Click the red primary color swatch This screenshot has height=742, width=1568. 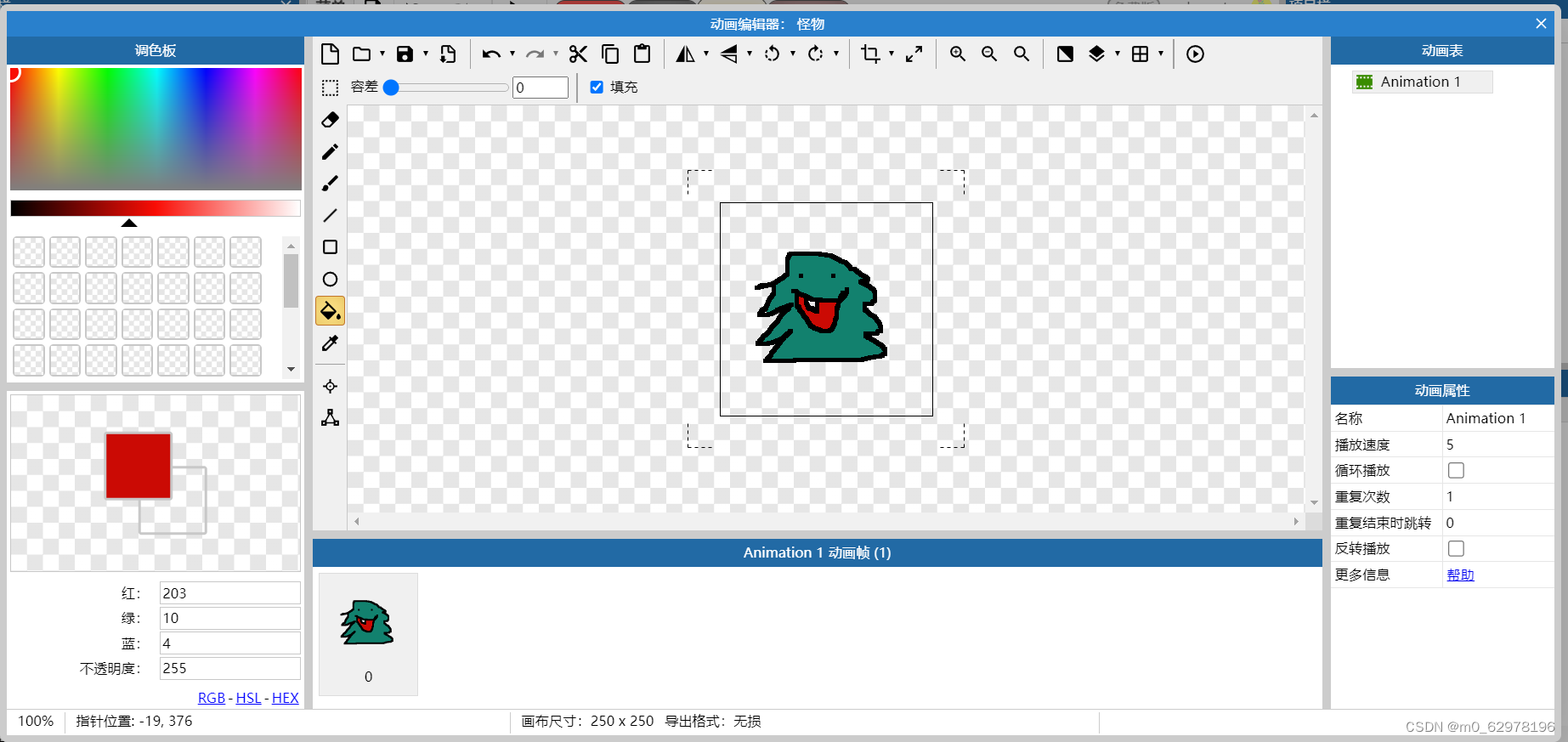click(139, 466)
